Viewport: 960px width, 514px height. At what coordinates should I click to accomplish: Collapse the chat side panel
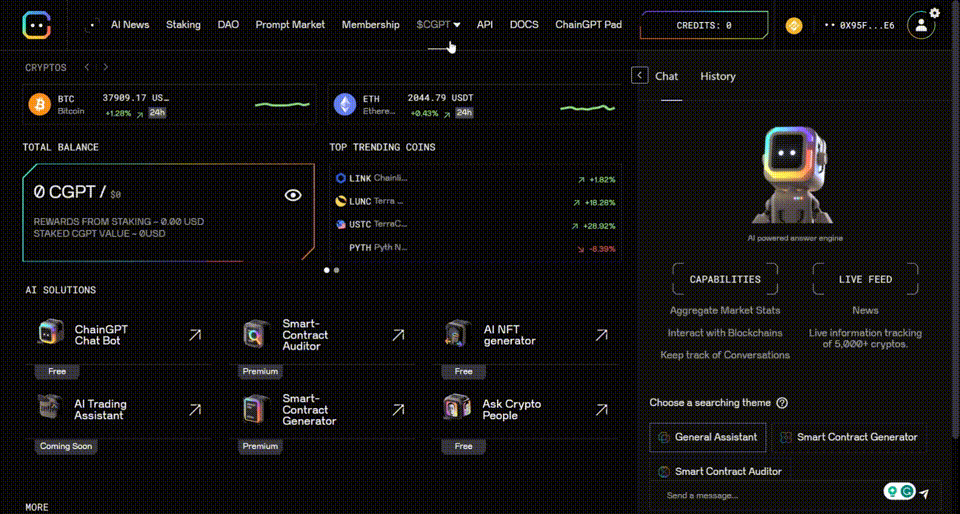(640, 75)
